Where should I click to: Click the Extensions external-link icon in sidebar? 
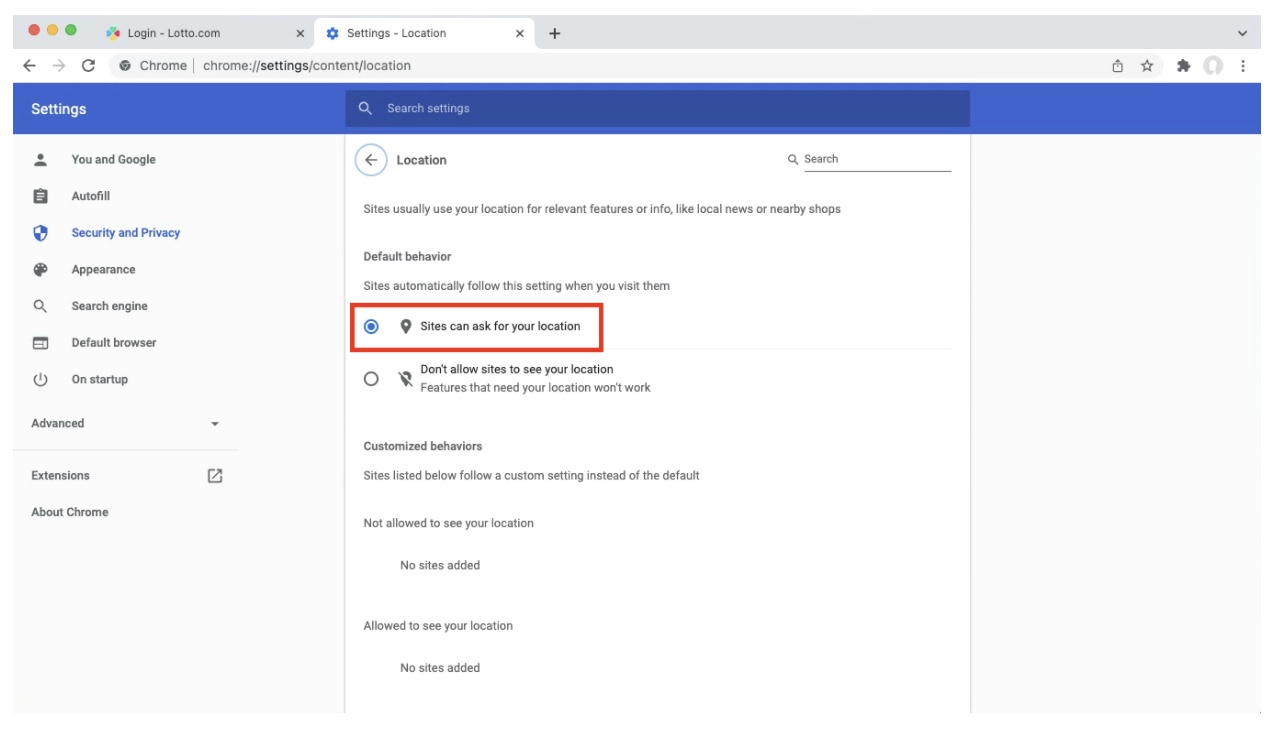tap(214, 476)
